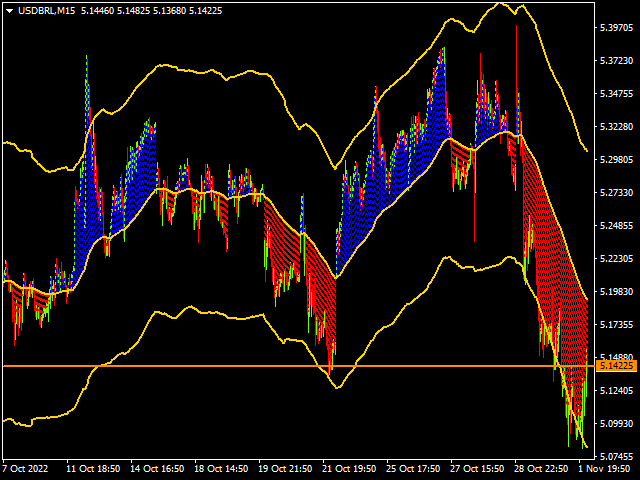This screenshot has height=480, width=640.
Task: Select the 1 Nov 19:50 time label
Action: point(604,469)
